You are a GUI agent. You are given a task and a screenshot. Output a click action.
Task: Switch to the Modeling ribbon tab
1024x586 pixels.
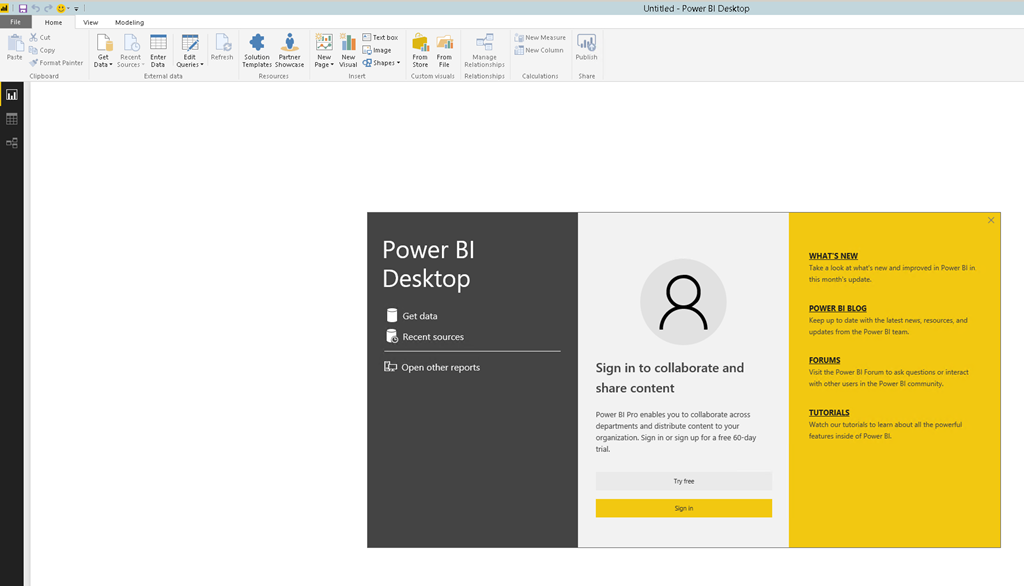129,22
